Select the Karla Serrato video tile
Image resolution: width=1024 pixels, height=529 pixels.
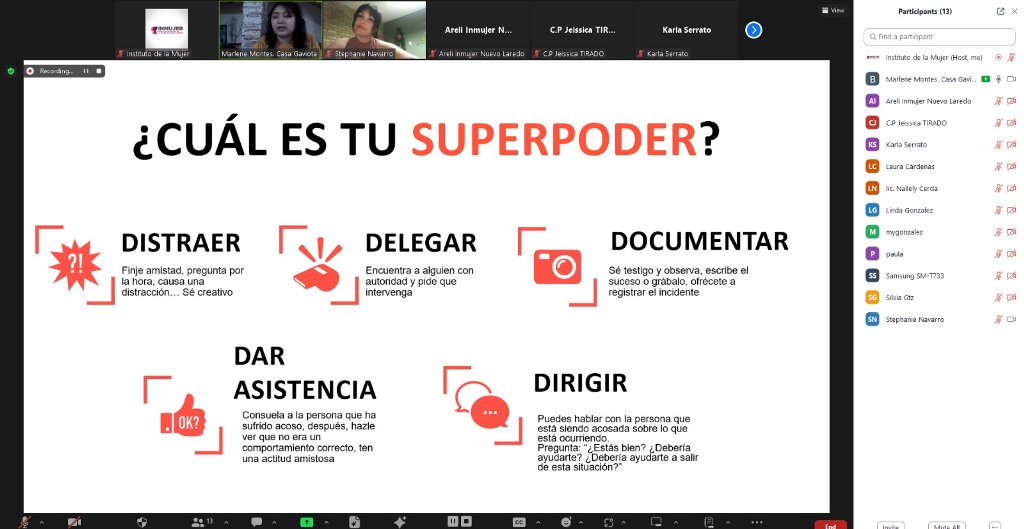click(x=686, y=30)
